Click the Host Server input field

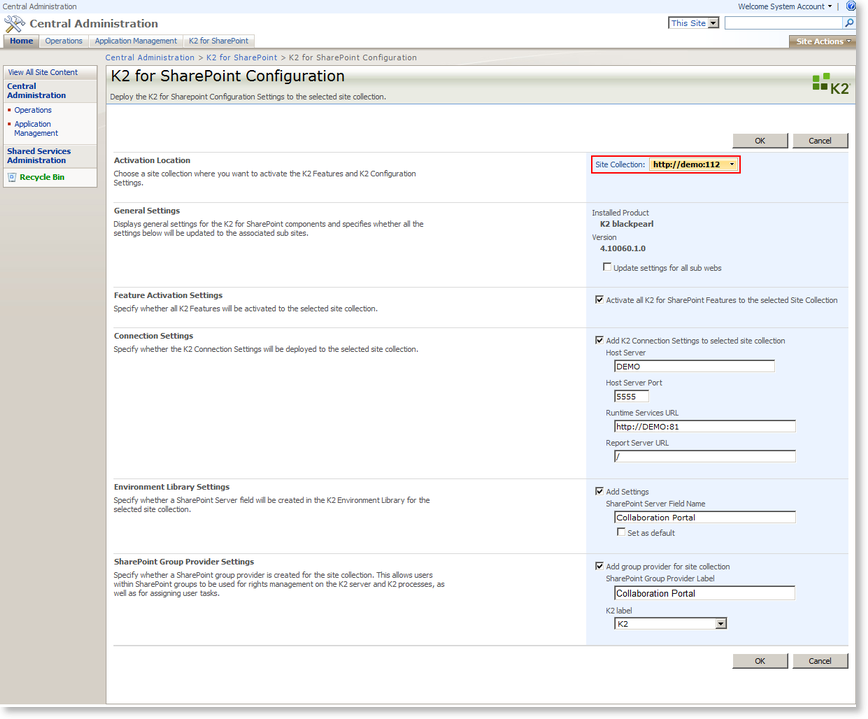point(694,366)
